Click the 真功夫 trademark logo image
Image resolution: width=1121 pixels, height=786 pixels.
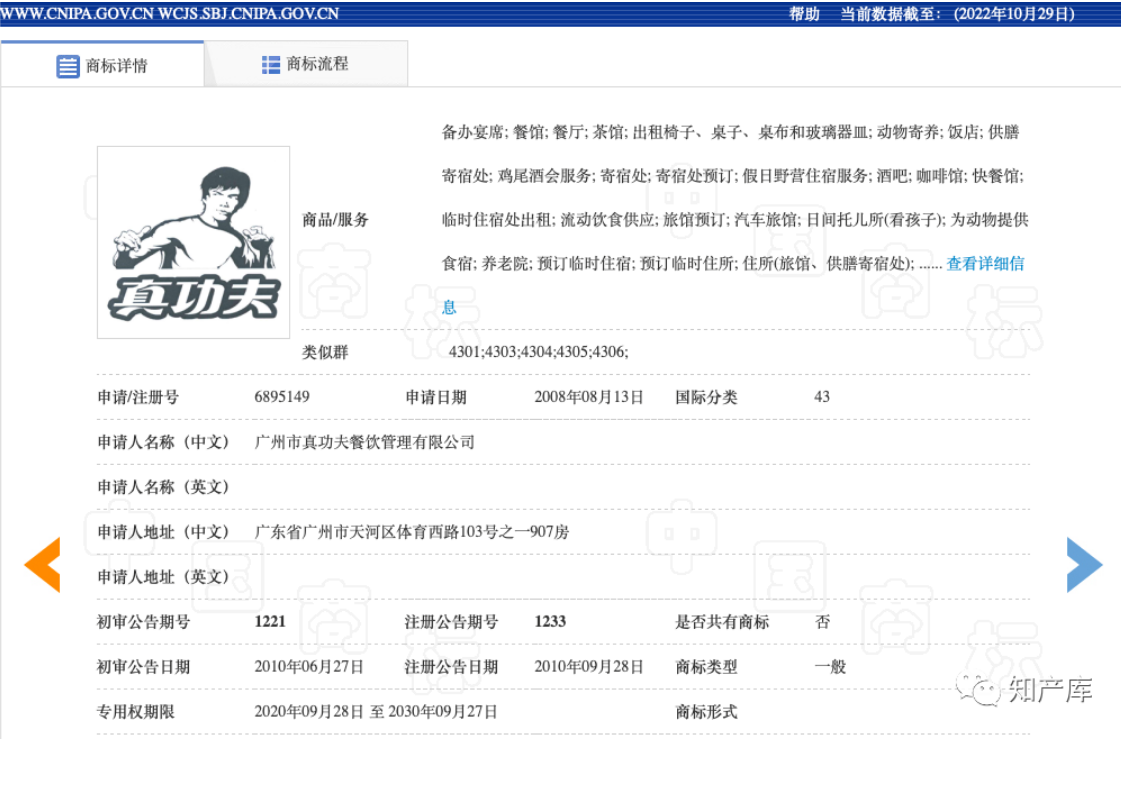(193, 242)
